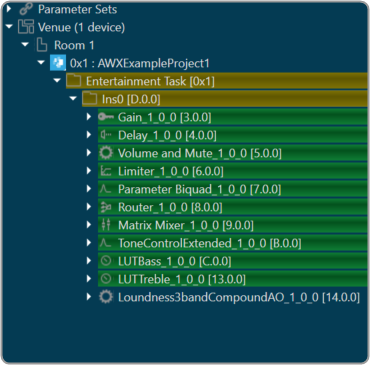This screenshot has width=370, height=365.
Task: Expand the Parameter Sets node
Action: (x=9, y=9)
